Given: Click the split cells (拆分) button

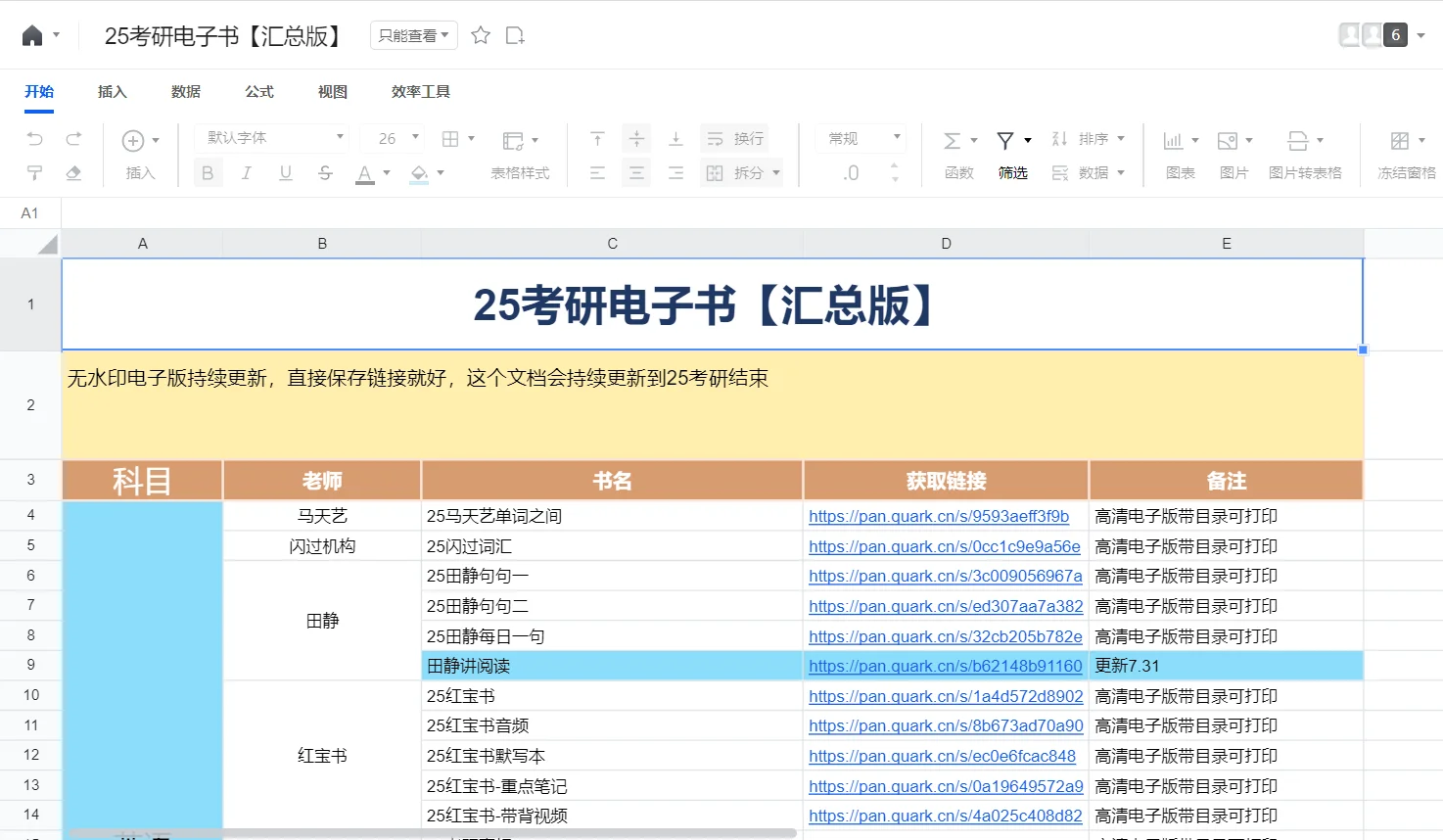Looking at the screenshot, I should click(x=734, y=173).
